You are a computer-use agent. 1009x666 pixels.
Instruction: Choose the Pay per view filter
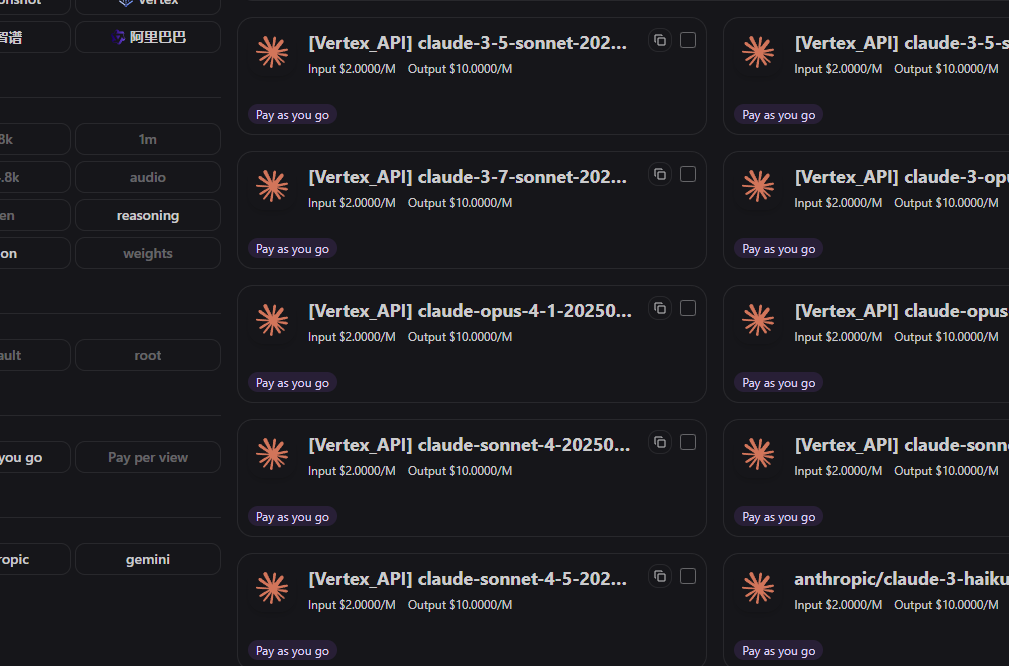coord(148,458)
